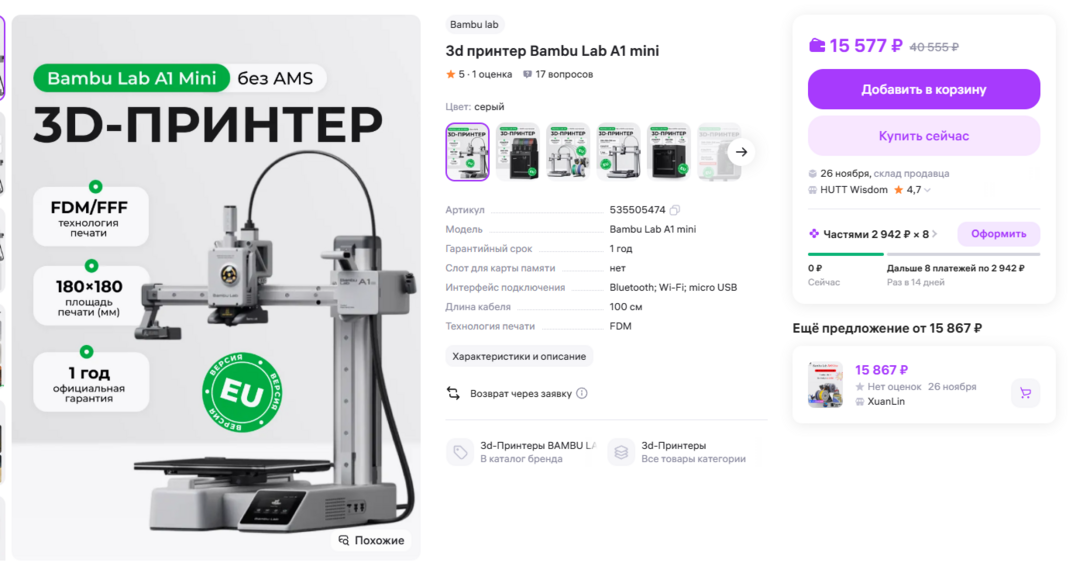Click the category stack icon for 3d-Принтеры
Screen dimensions: 1090x573
click(x=621, y=452)
